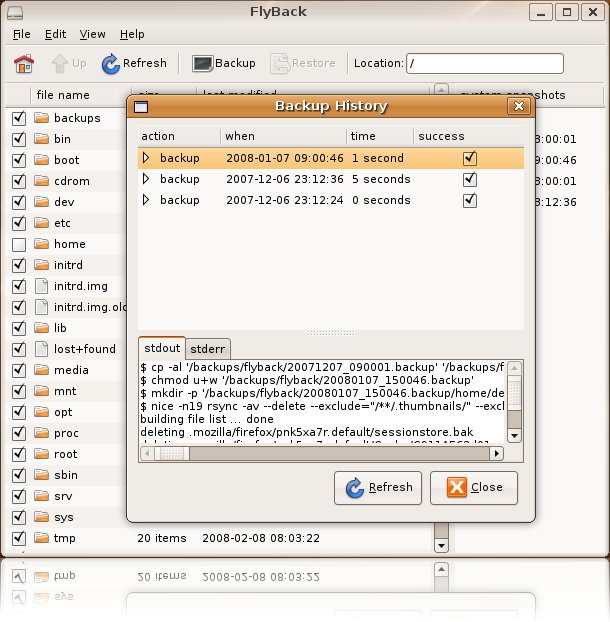Sort by the time column header
Screen dimensions: 610x622
(380, 136)
